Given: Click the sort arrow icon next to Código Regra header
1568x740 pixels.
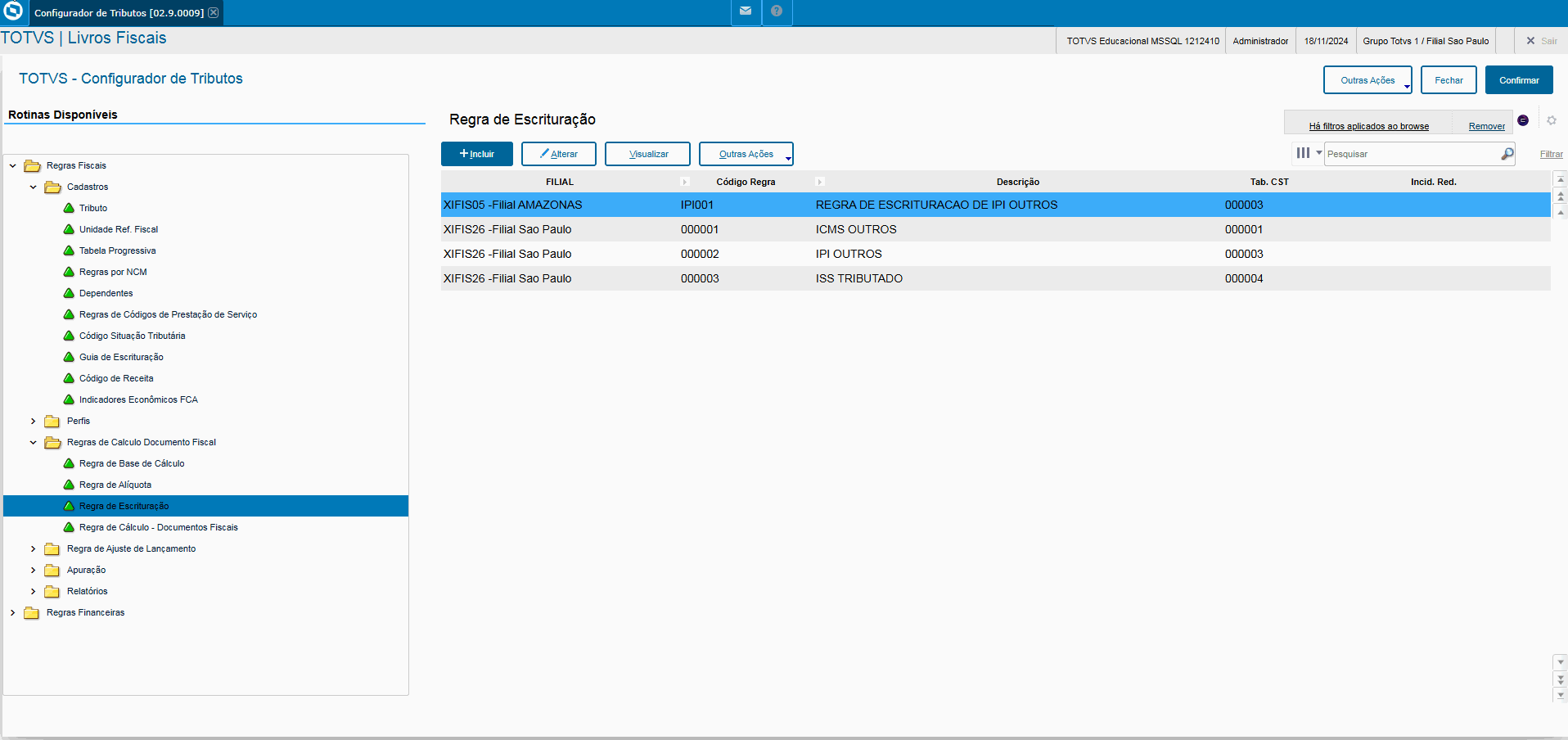Looking at the screenshot, I should 819,182.
